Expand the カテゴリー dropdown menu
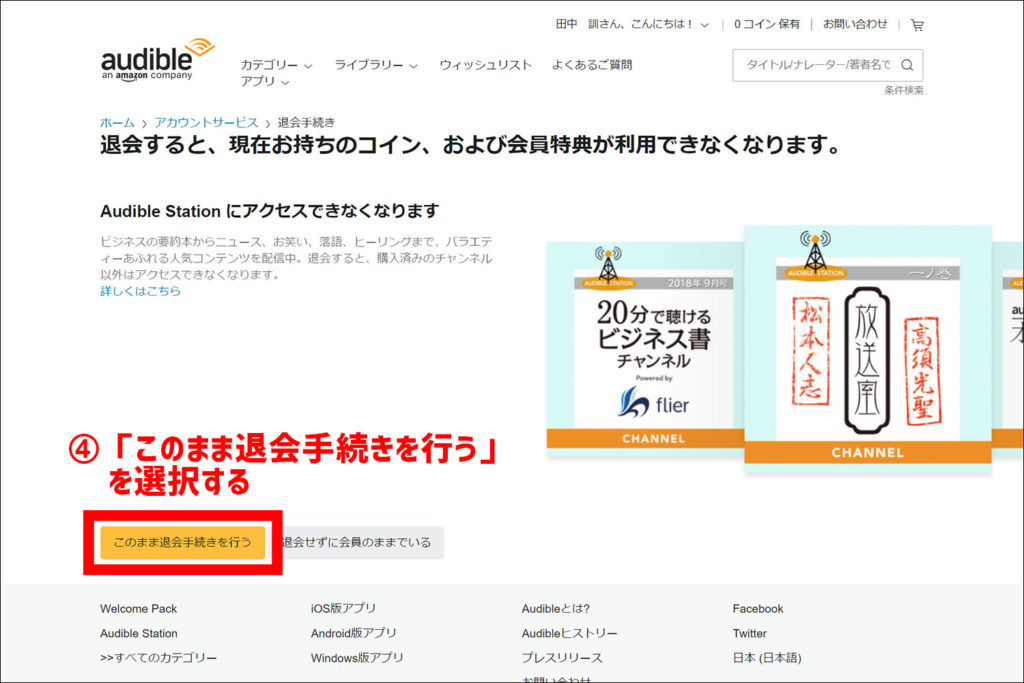This screenshot has width=1024, height=683. tap(276, 65)
